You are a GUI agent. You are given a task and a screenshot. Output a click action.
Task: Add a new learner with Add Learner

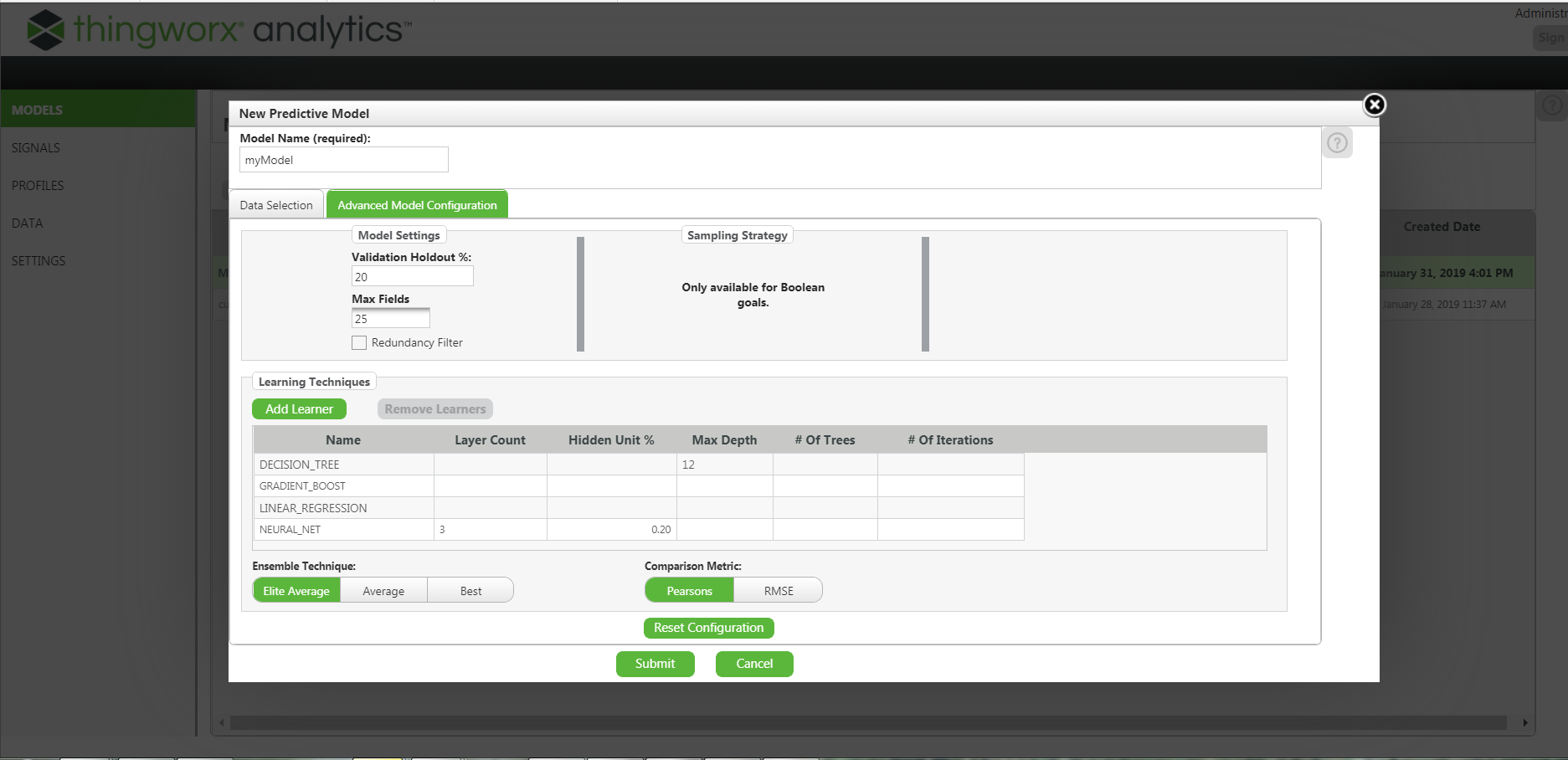point(299,408)
